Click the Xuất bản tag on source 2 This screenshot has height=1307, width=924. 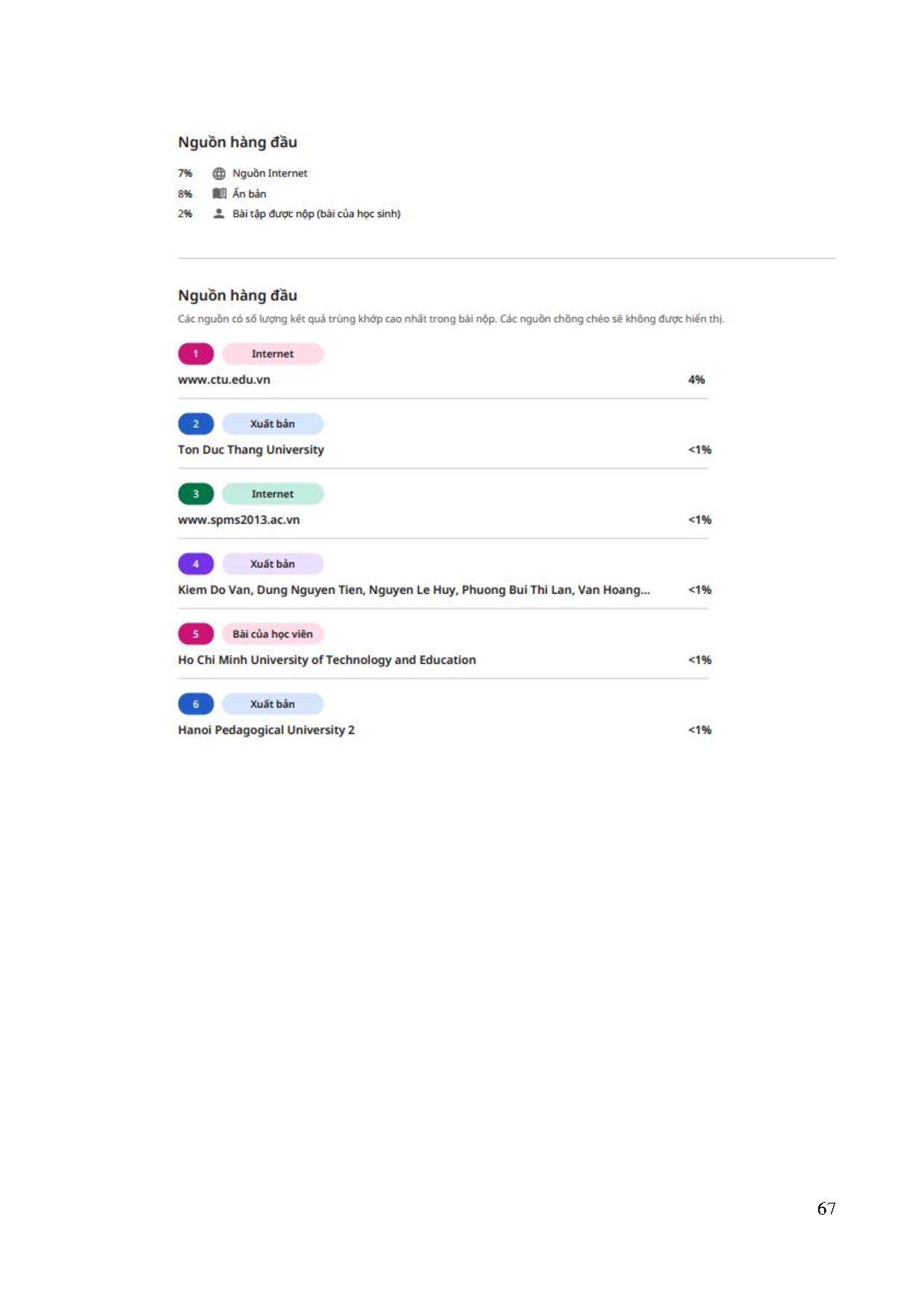coord(273,424)
